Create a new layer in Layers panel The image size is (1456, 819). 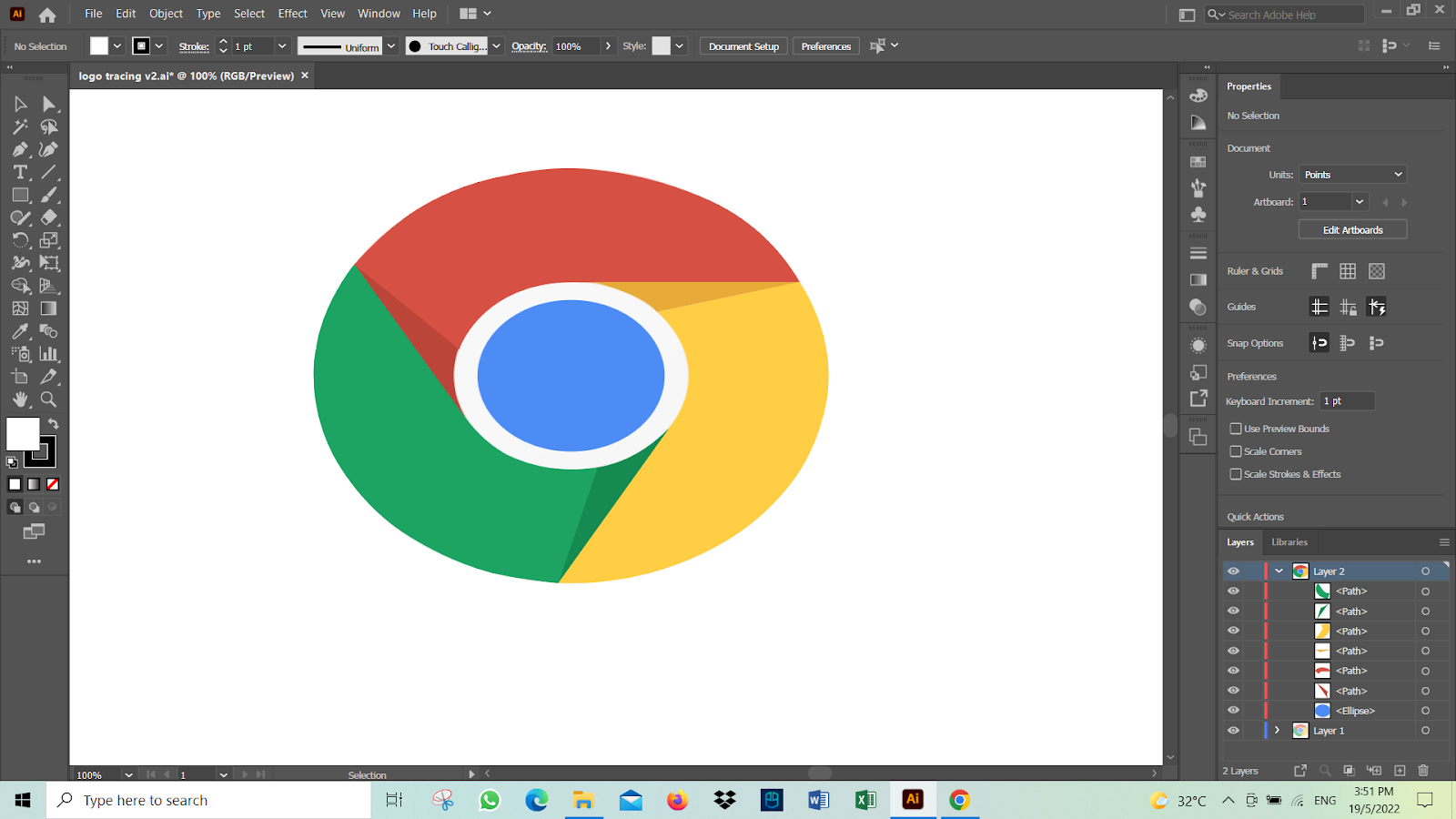click(x=1400, y=771)
